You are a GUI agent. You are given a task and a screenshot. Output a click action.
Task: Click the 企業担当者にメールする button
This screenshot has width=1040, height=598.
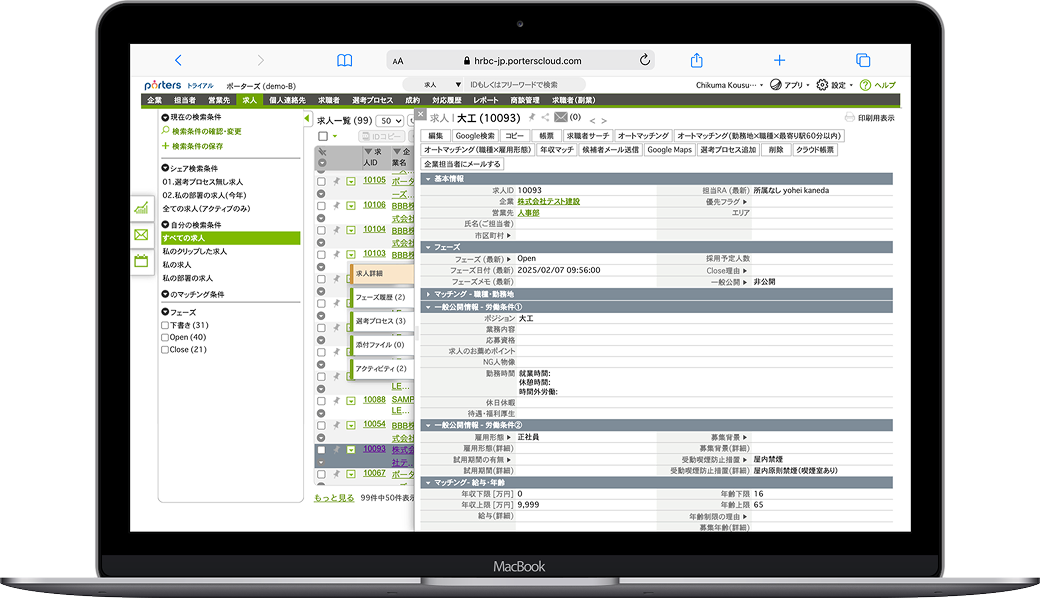[462, 164]
